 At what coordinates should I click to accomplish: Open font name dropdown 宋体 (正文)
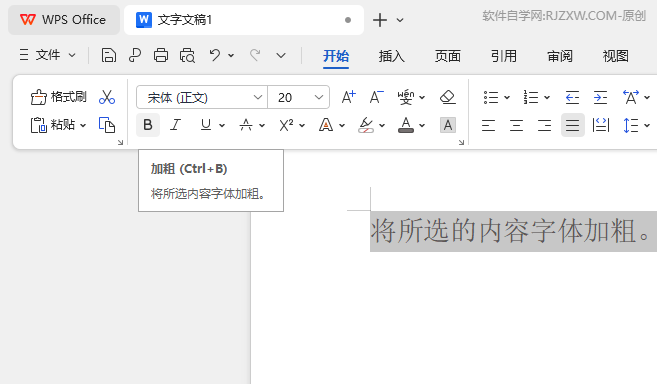[x=202, y=97]
